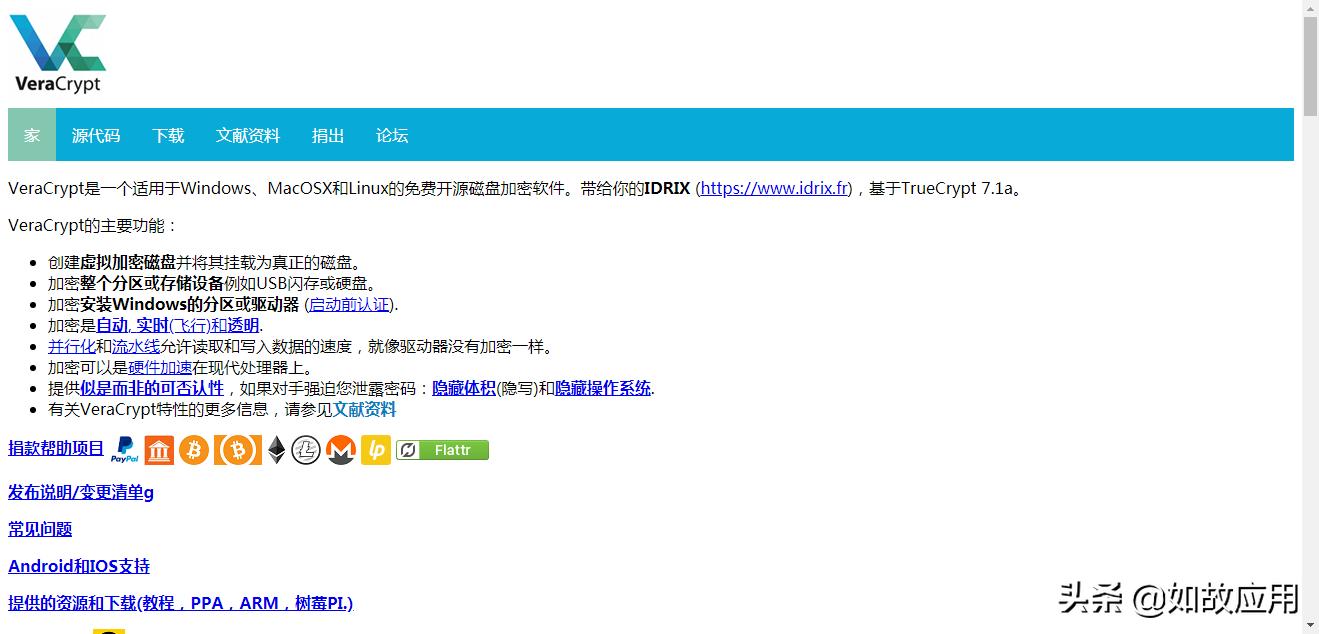Click the Monero donation icon

pos(340,450)
